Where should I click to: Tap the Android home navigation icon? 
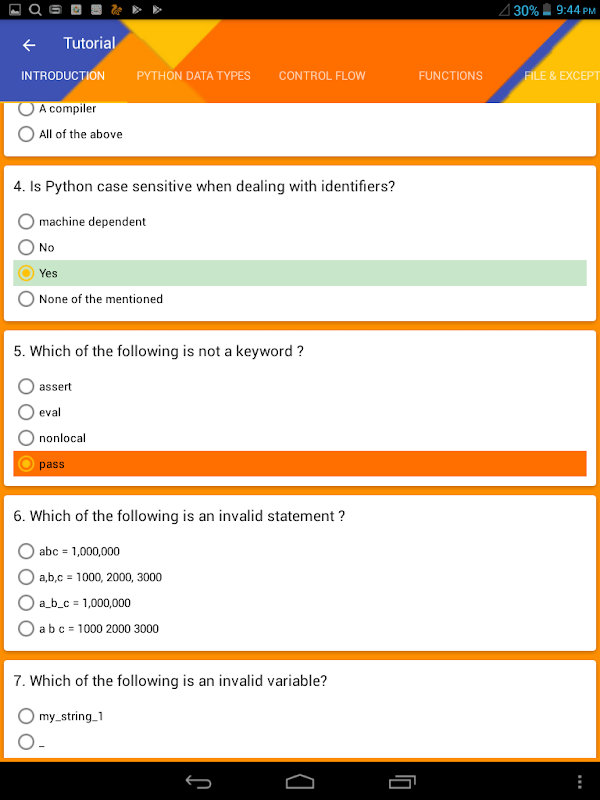tap(299, 781)
